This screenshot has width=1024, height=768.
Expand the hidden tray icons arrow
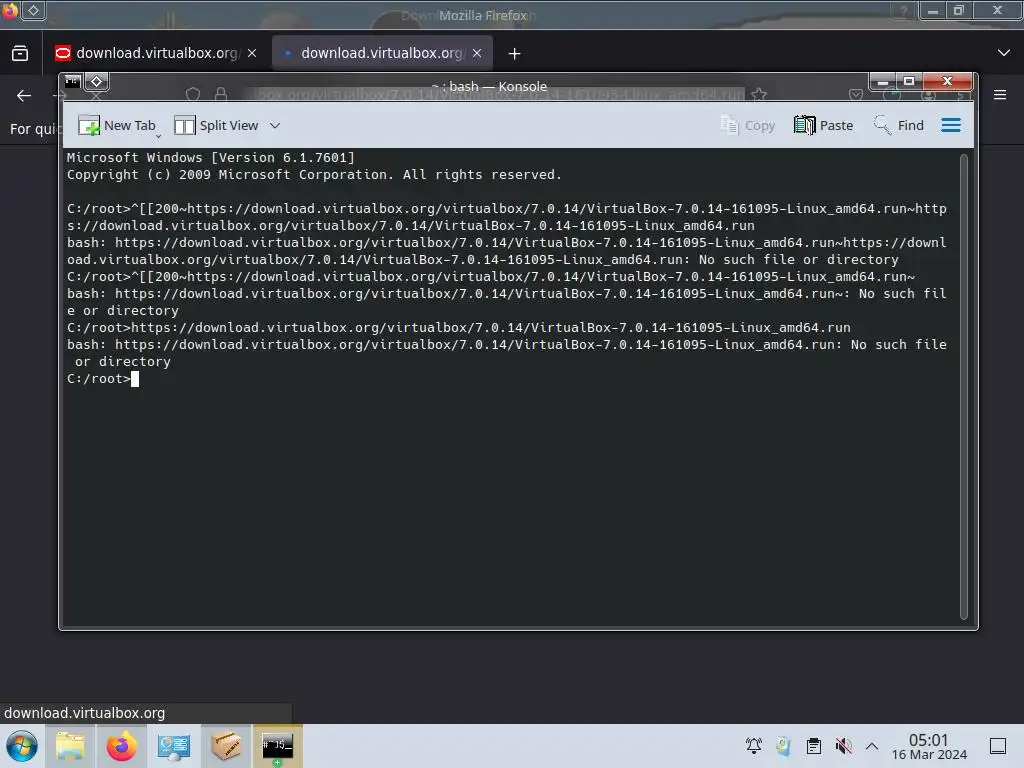(872, 746)
